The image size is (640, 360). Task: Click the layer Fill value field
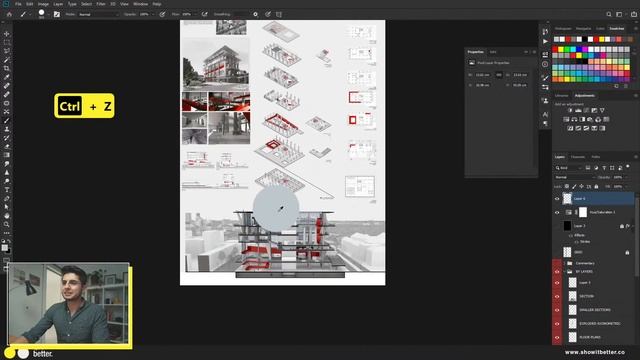(x=618, y=187)
